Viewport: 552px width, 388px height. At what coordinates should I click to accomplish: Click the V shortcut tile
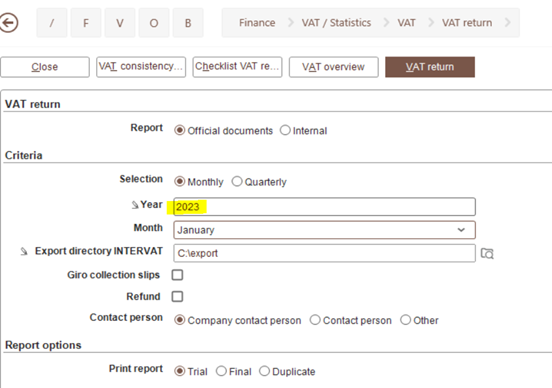[120, 23]
